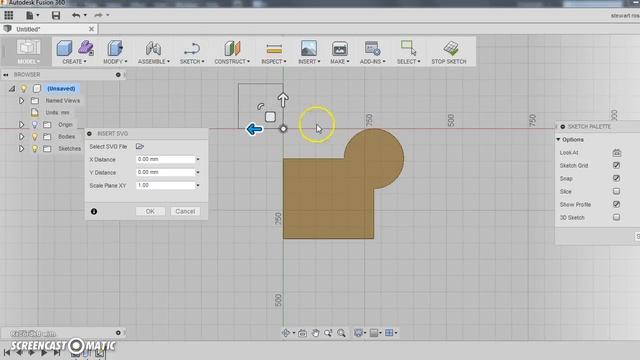The image size is (640, 360).
Task: Click the Select tool icon
Action: point(408,48)
